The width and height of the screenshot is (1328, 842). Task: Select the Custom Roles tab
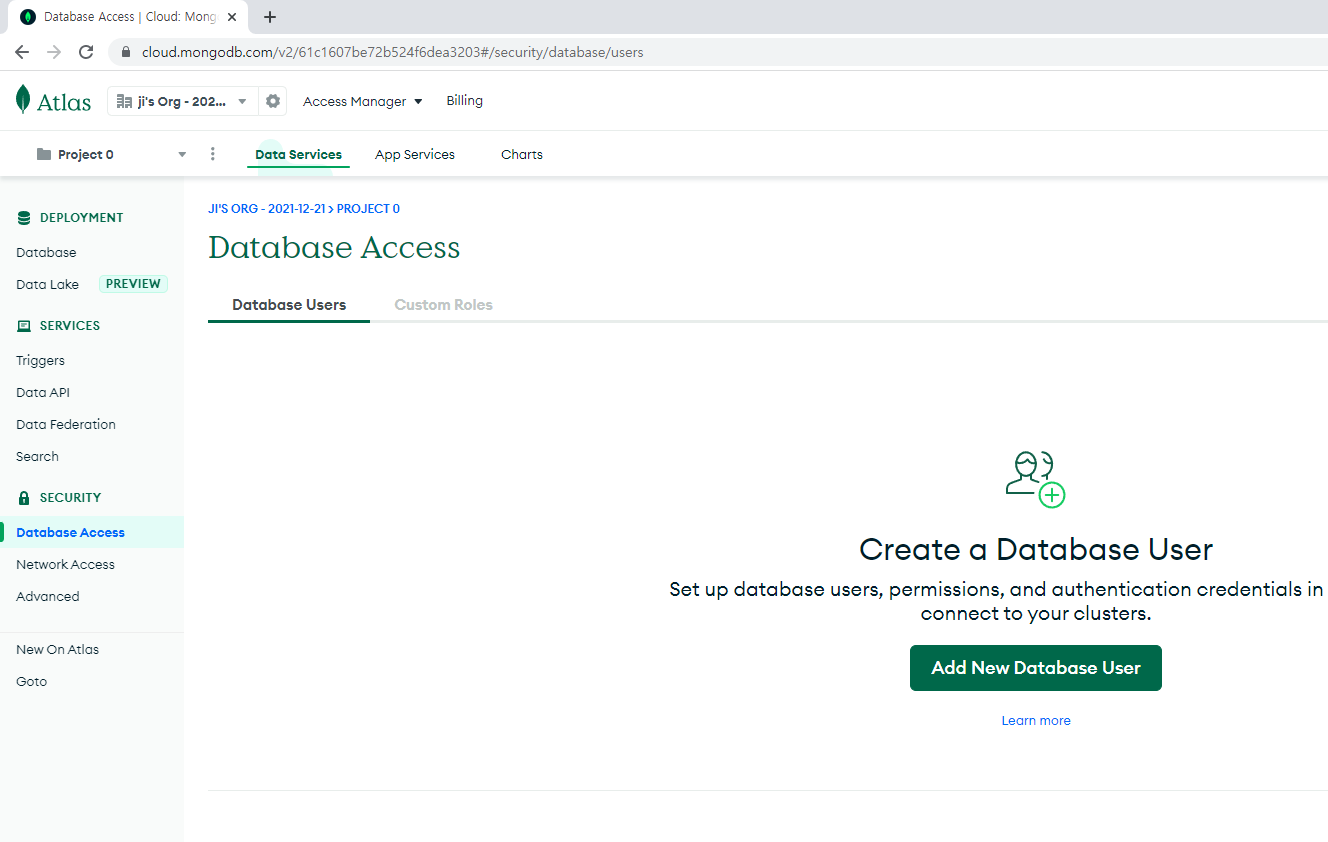(444, 305)
